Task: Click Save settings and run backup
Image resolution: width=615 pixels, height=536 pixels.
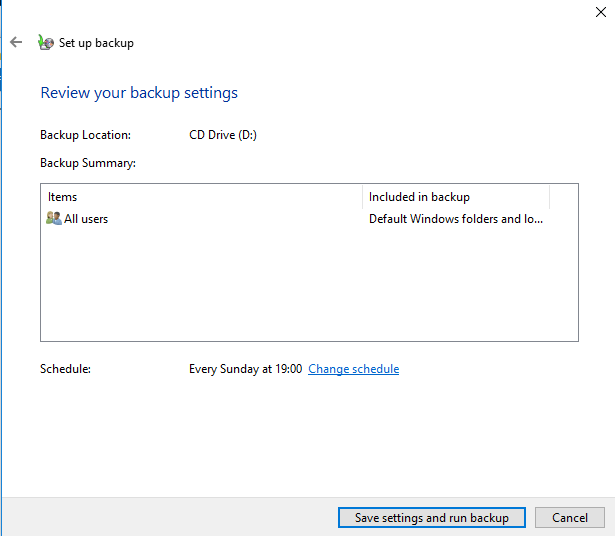Action: point(432,518)
